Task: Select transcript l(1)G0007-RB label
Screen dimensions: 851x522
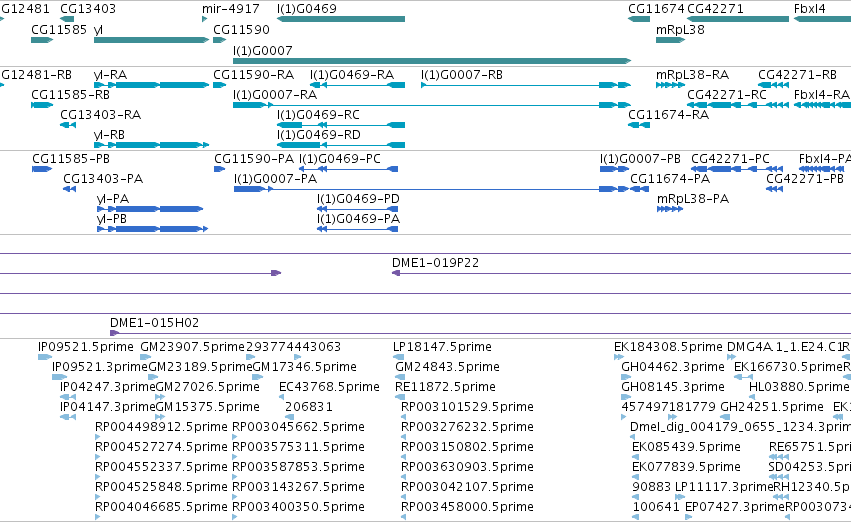Action: (x=462, y=74)
